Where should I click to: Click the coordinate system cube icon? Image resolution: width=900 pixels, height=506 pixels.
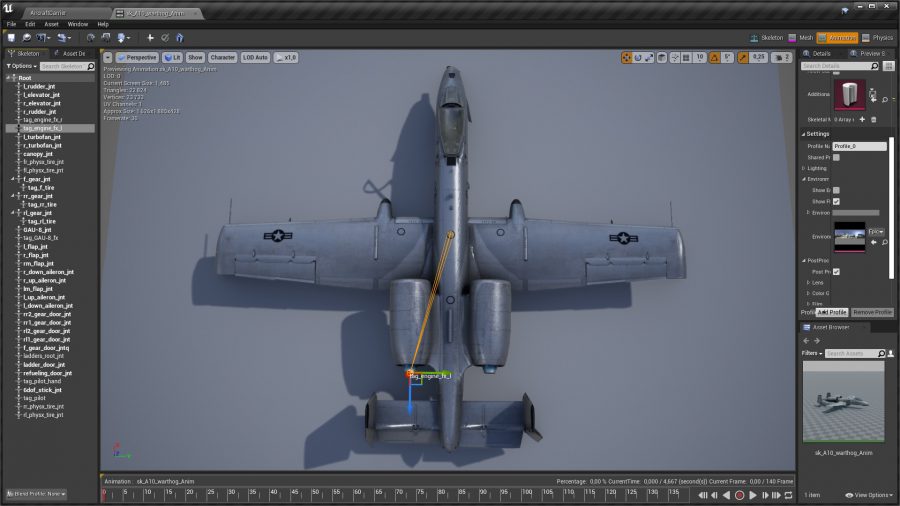662,57
